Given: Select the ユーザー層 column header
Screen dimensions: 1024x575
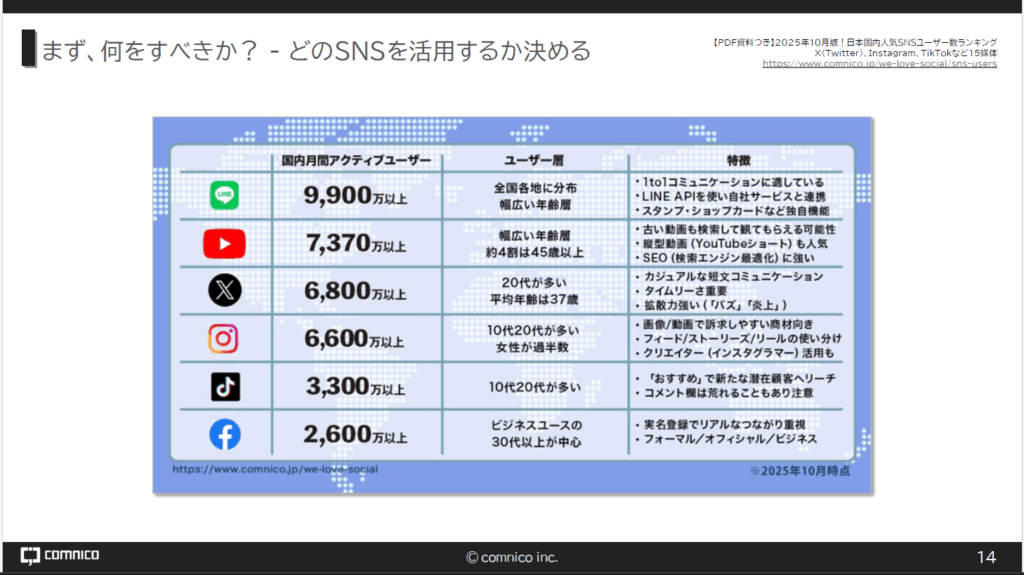Looking at the screenshot, I should pos(535,160).
